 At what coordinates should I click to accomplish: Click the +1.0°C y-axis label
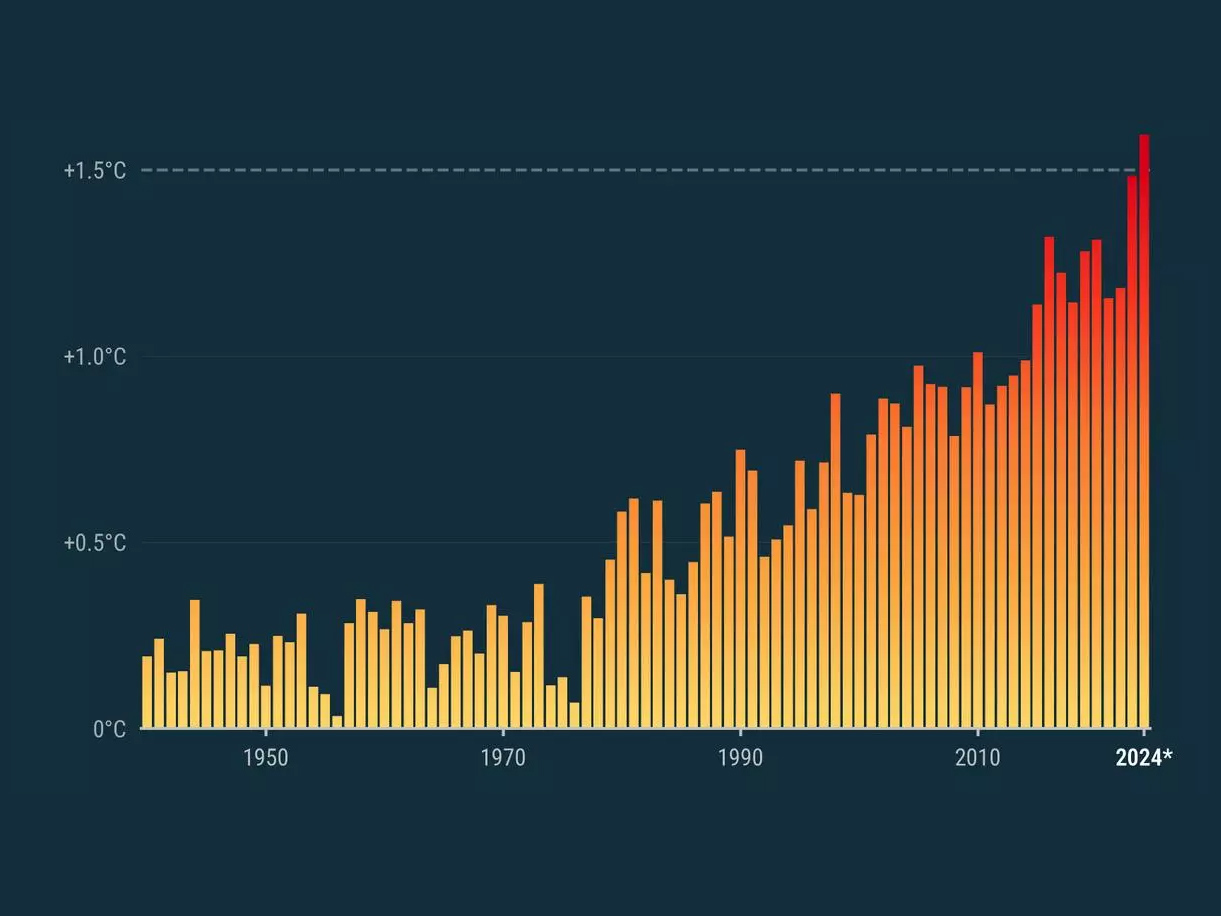tap(95, 357)
